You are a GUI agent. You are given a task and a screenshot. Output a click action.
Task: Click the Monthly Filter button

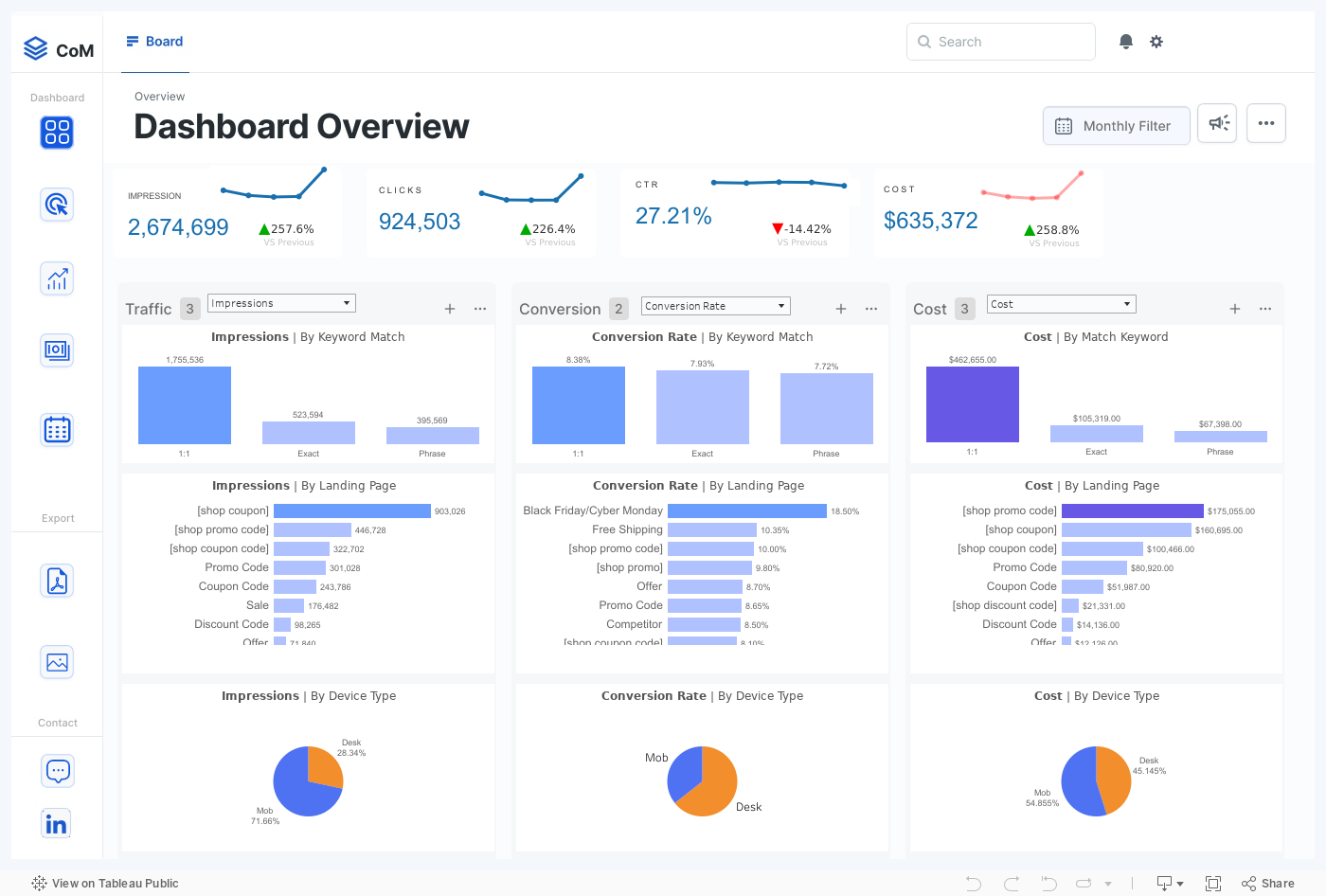tap(1117, 126)
